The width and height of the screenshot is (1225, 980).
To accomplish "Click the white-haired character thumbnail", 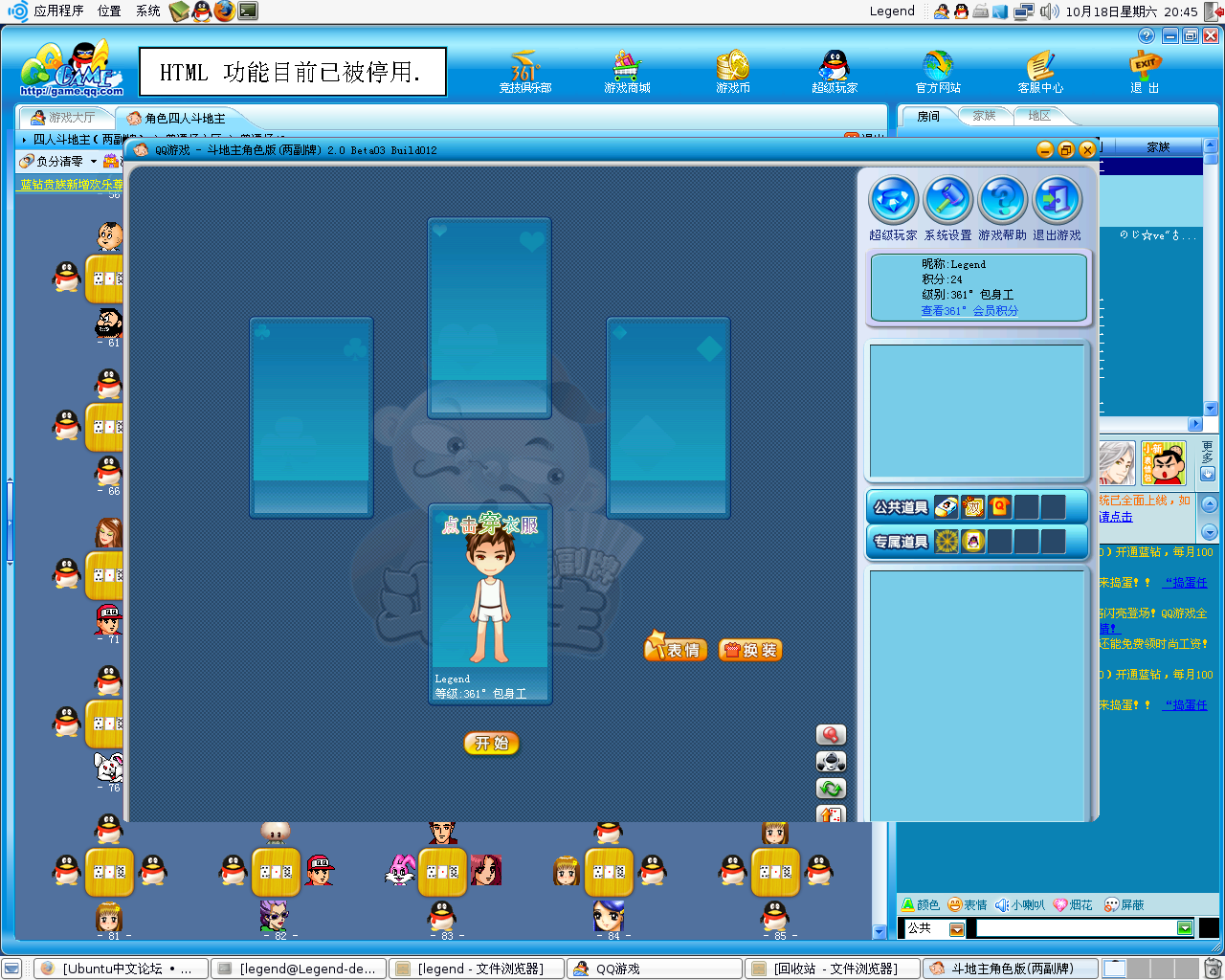I will coord(1117,463).
